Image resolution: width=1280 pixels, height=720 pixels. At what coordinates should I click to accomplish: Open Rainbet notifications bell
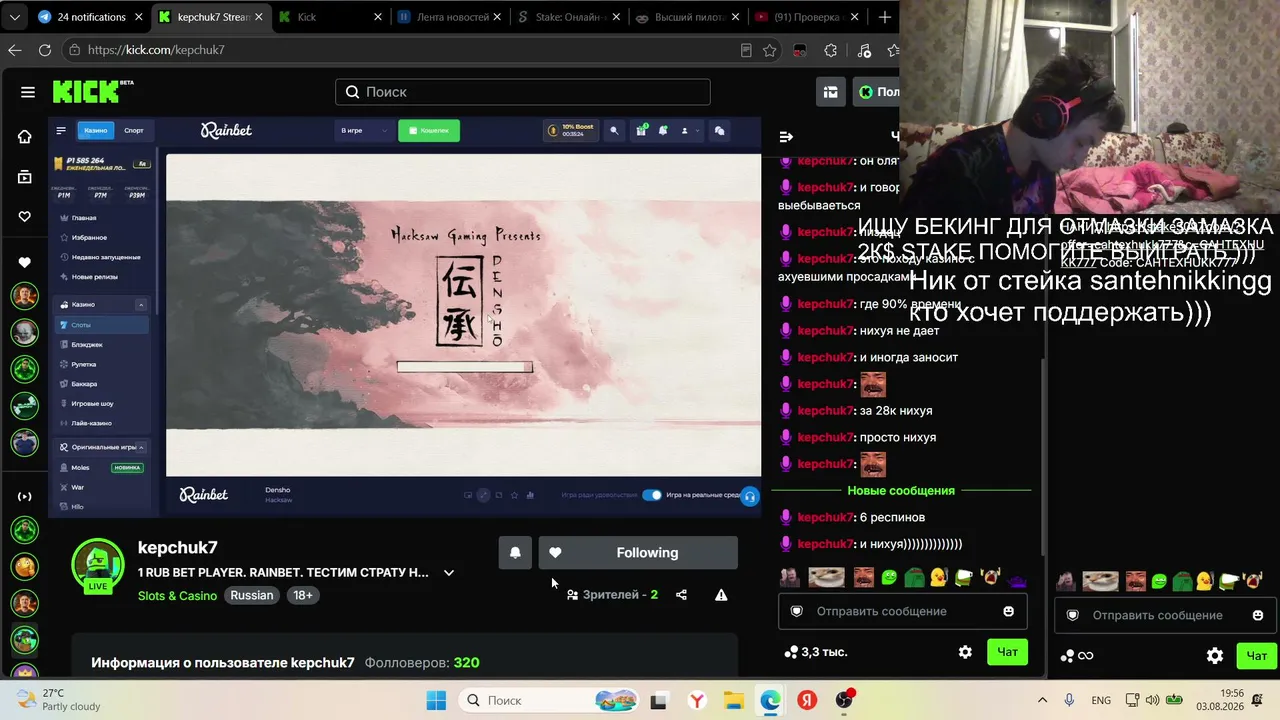point(663,130)
